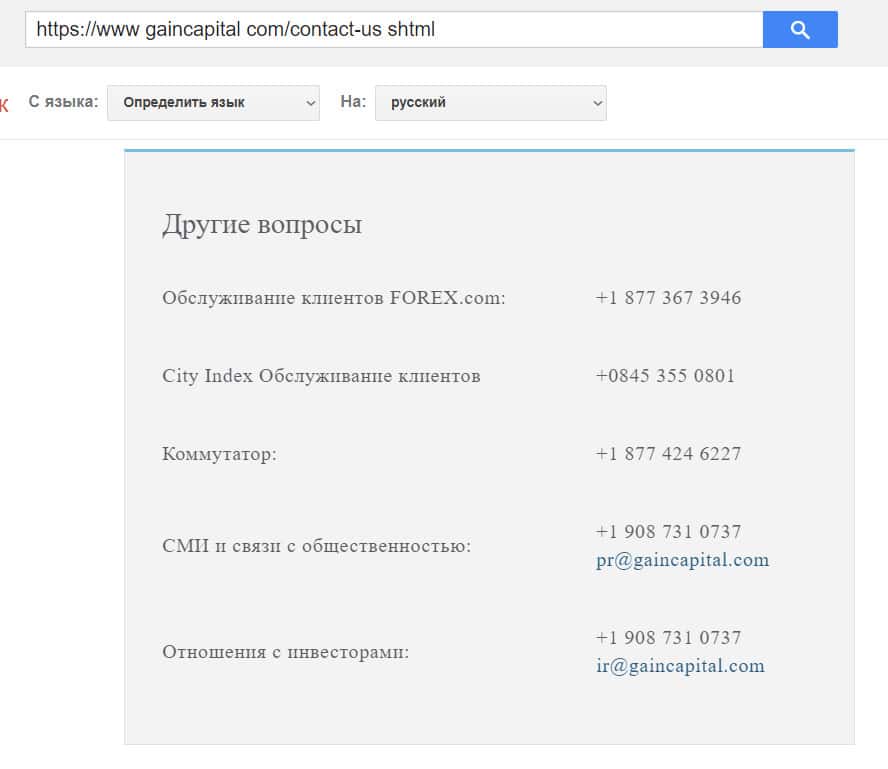This screenshot has width=888, height=769.
Task: Click label 'Отношения с инвесторами:'
Action: click(285, 652)
